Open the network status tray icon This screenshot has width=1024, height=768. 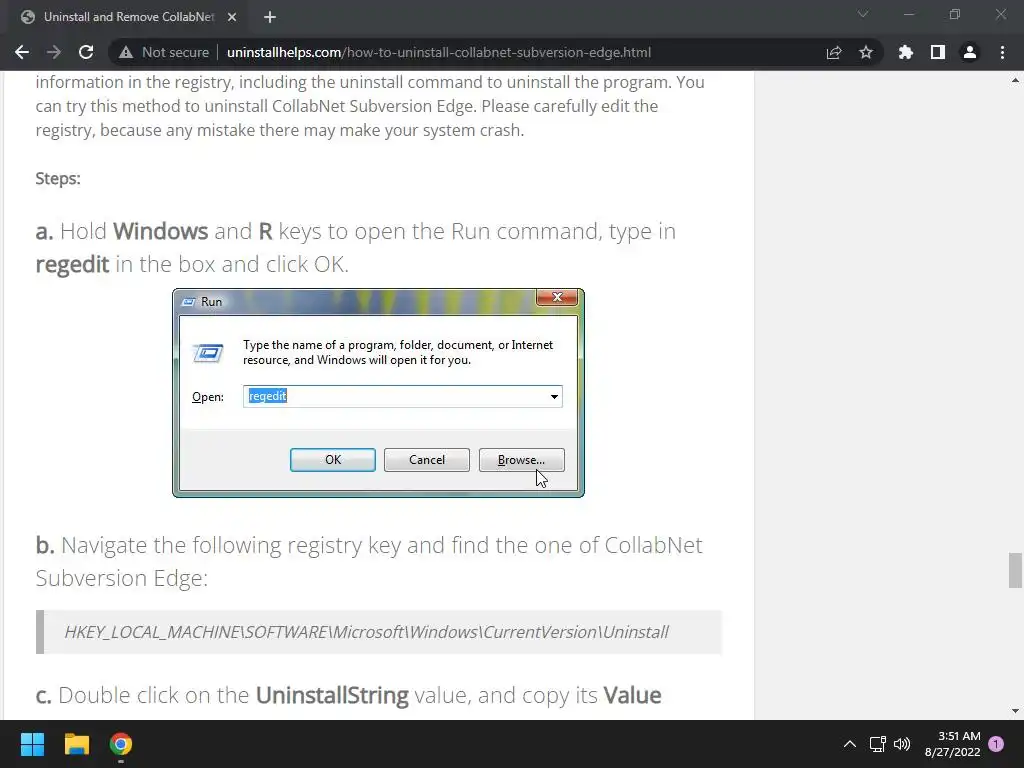[878, 744]
